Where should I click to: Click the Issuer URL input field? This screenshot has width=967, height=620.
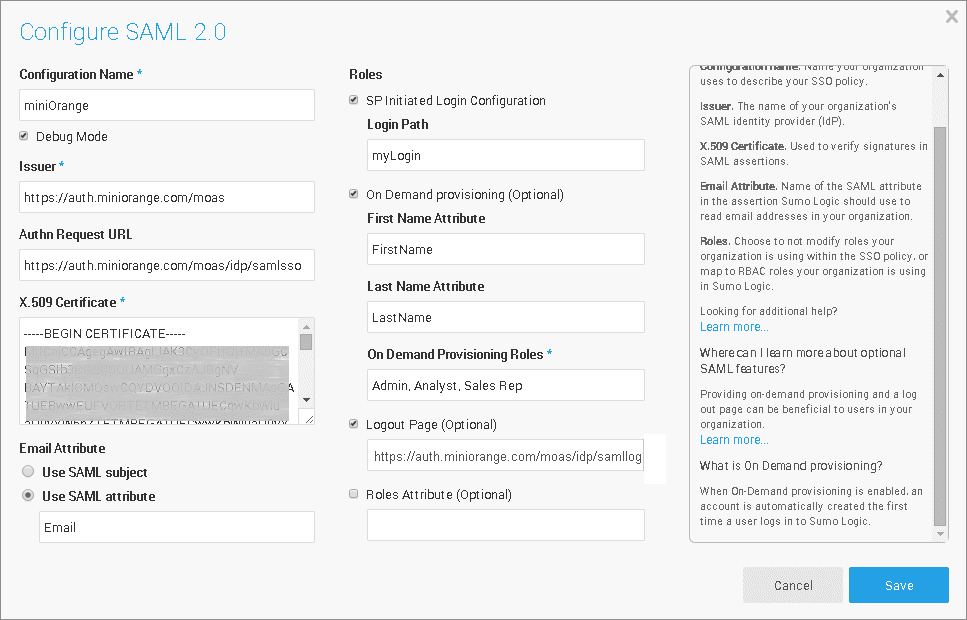[167, 197]
